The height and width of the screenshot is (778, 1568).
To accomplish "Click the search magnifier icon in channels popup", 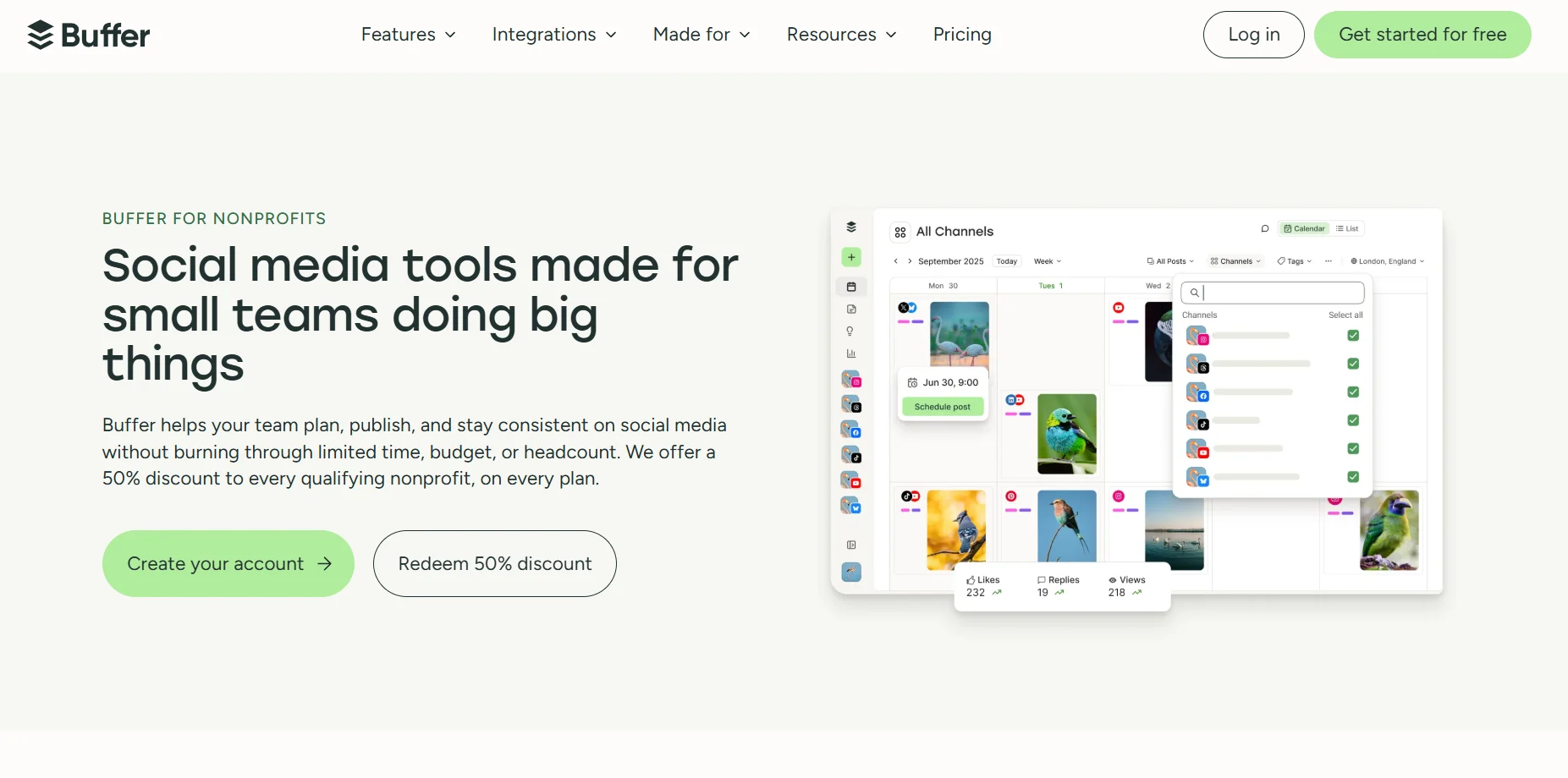I will (x=1194, y=293).
